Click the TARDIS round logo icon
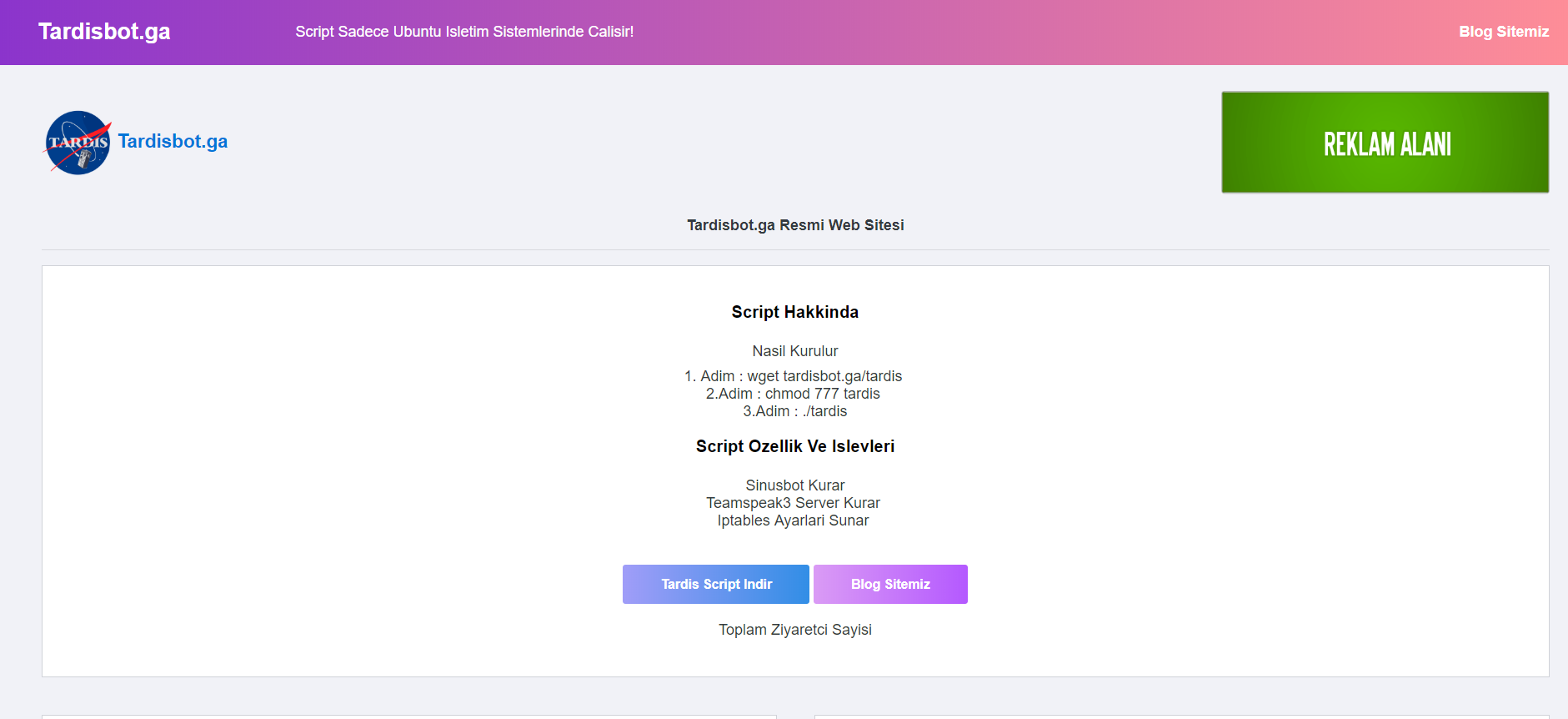Image resolution: width=1568 pixels, height=719 pixels. [78, 143]
